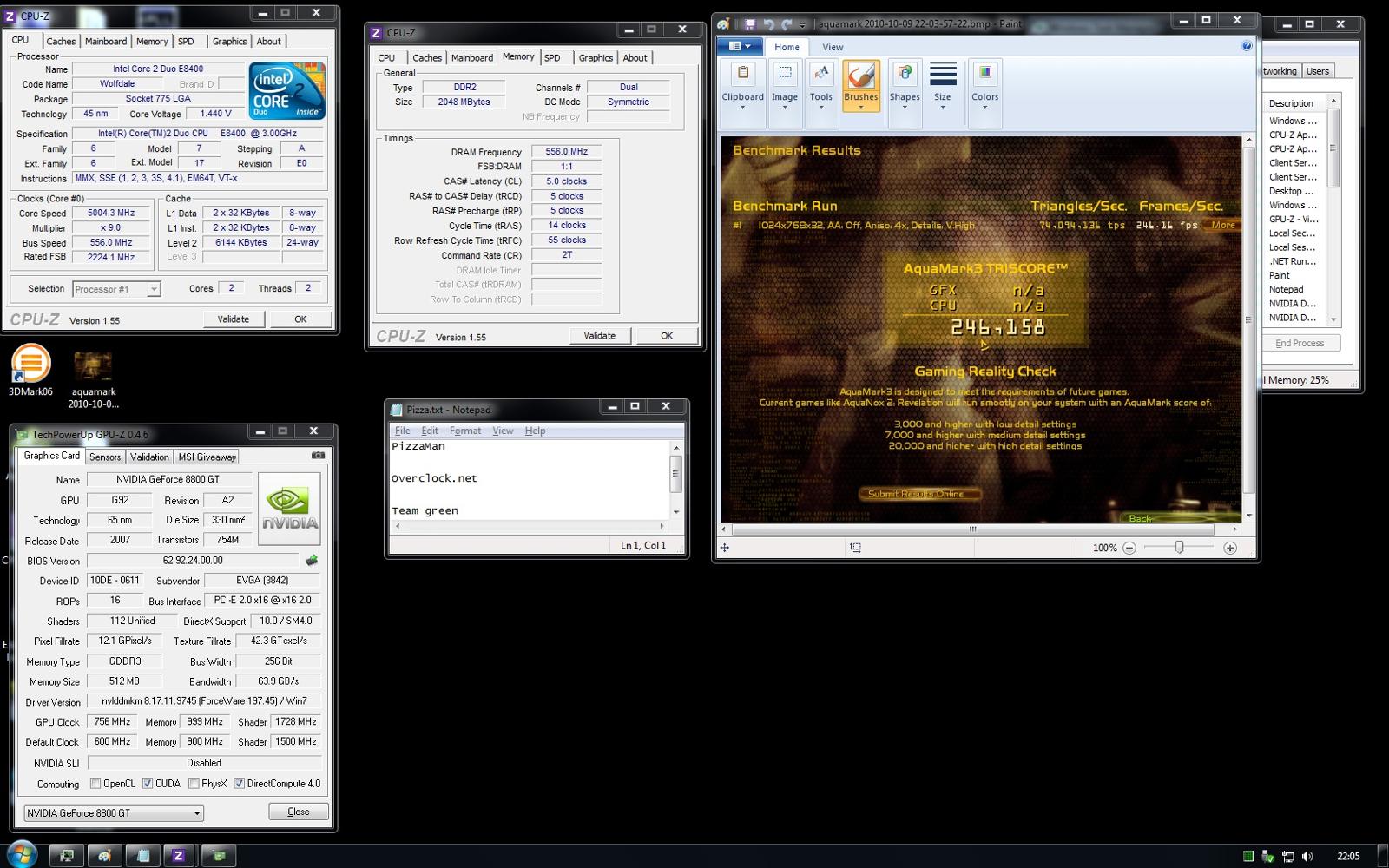Toggle the OpenCL checkbox in GPU-Z
This screenshot has height=868, width=1389.
95,784
